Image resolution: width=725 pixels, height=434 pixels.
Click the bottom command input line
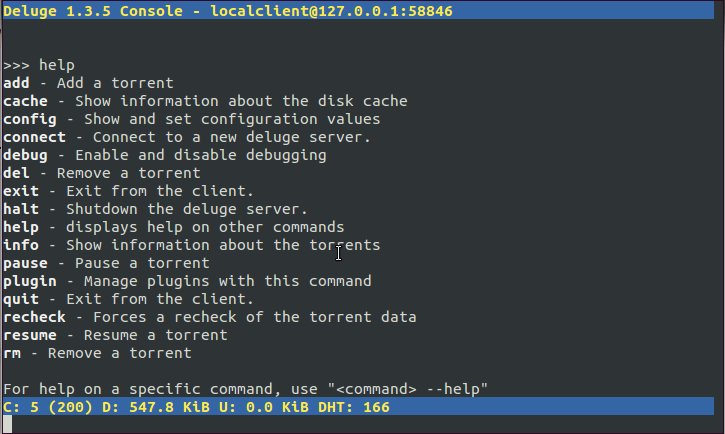360,424
